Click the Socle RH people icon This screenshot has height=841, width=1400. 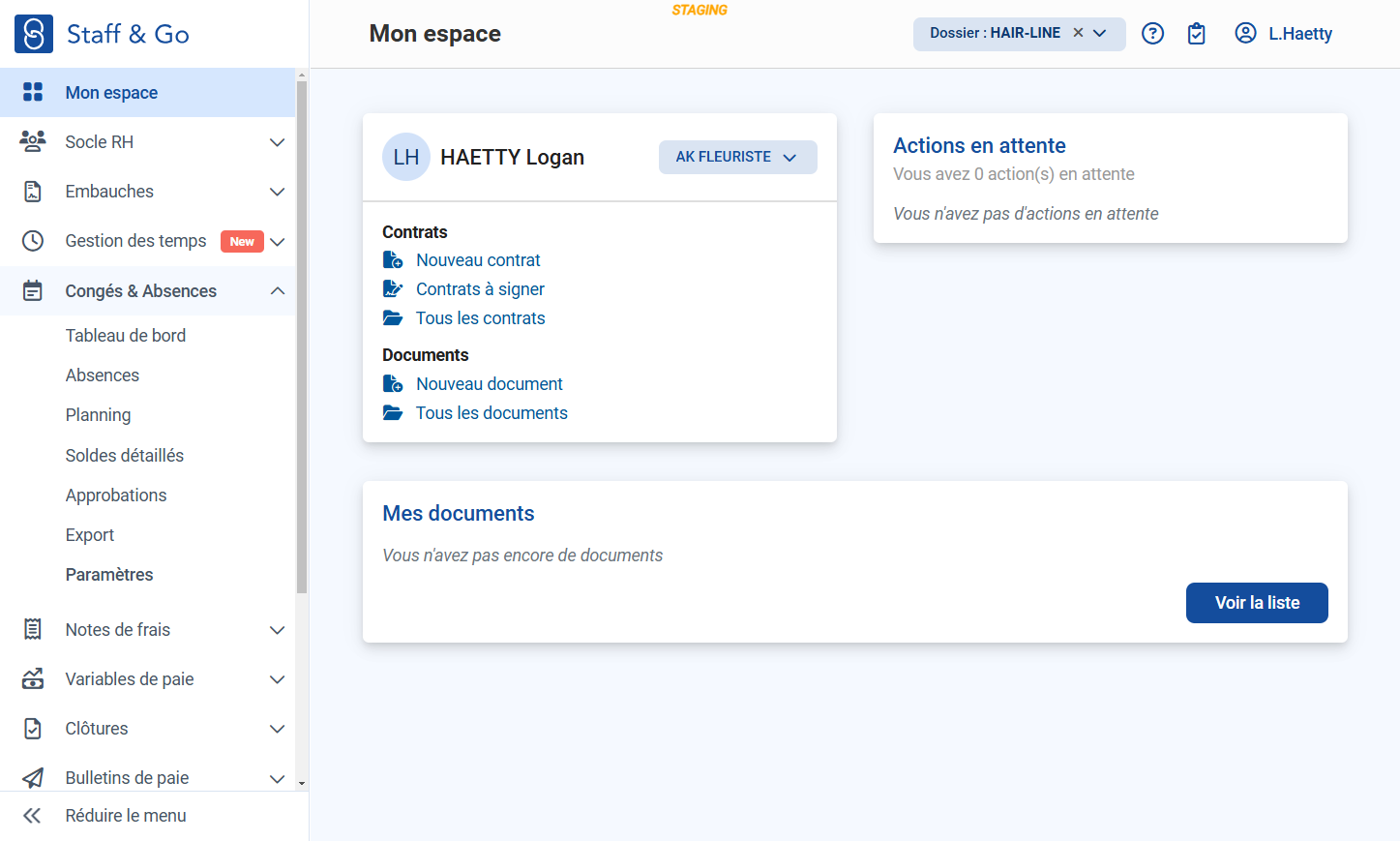(33, 141)
